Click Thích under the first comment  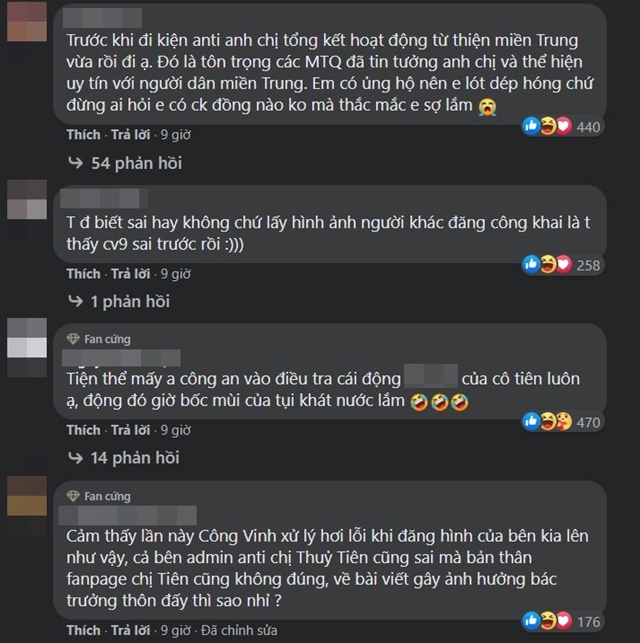tap(84, 135)
